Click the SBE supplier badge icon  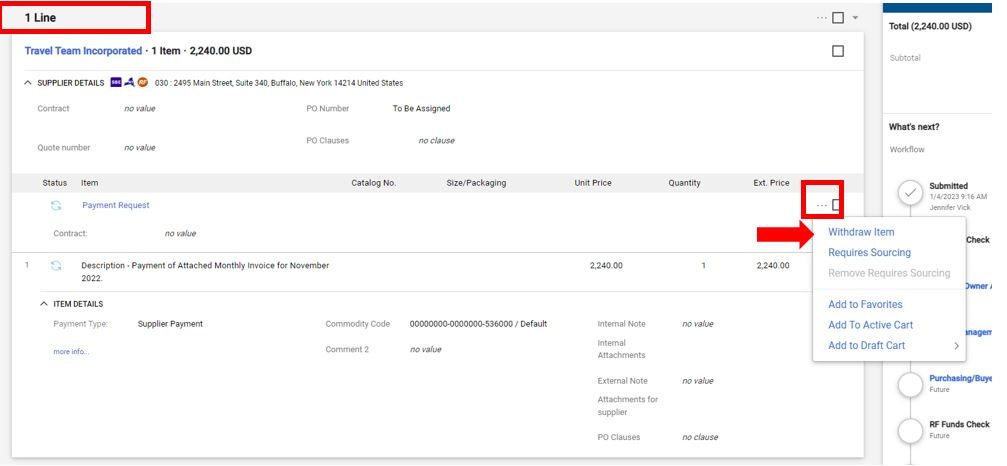coord(116,83)
